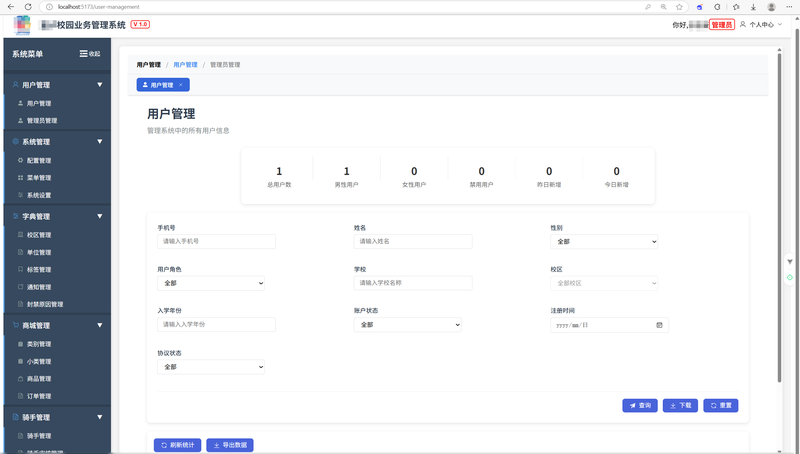800x454 pixels.
Task: Close the 用户管理 tab with its X
Action: coord(181,85)
